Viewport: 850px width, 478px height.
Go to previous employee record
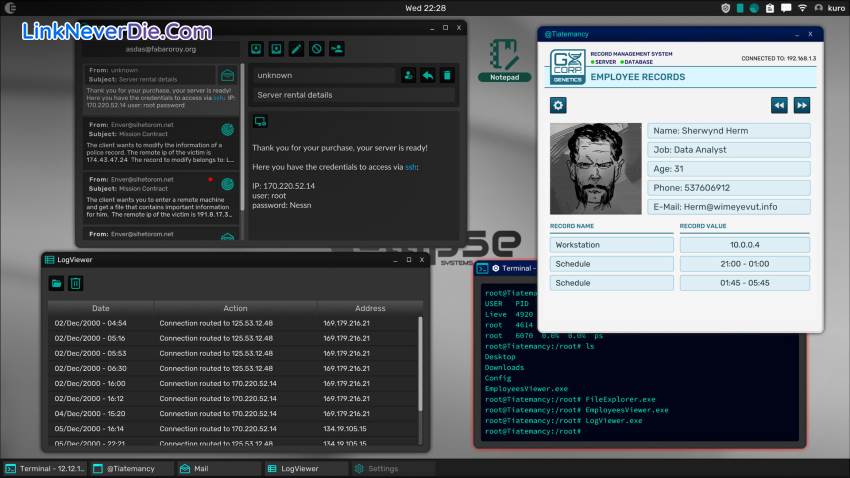pyautogui.click(x=779, y=105)
